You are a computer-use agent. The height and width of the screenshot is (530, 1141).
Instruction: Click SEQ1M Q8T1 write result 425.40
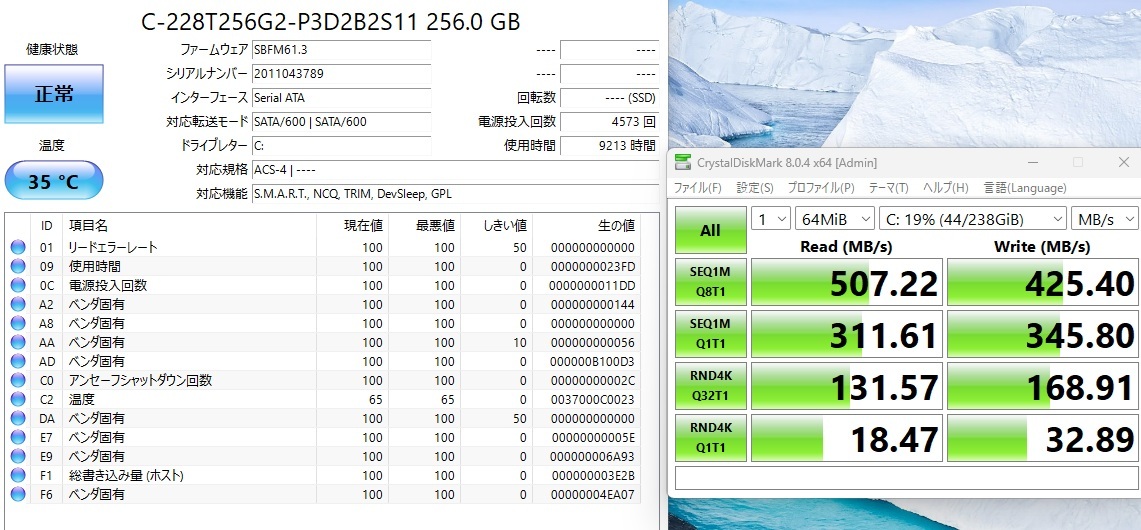coord(1043,282)
